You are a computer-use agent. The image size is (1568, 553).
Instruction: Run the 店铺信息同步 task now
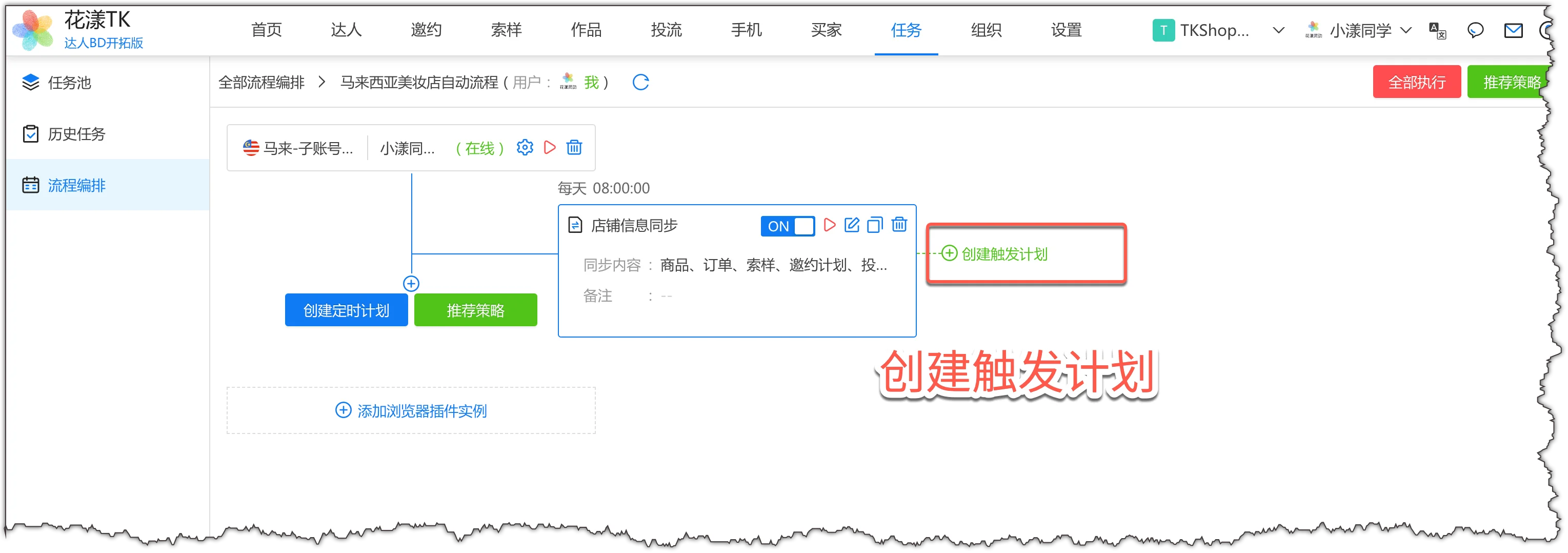(x=829, y=225)
